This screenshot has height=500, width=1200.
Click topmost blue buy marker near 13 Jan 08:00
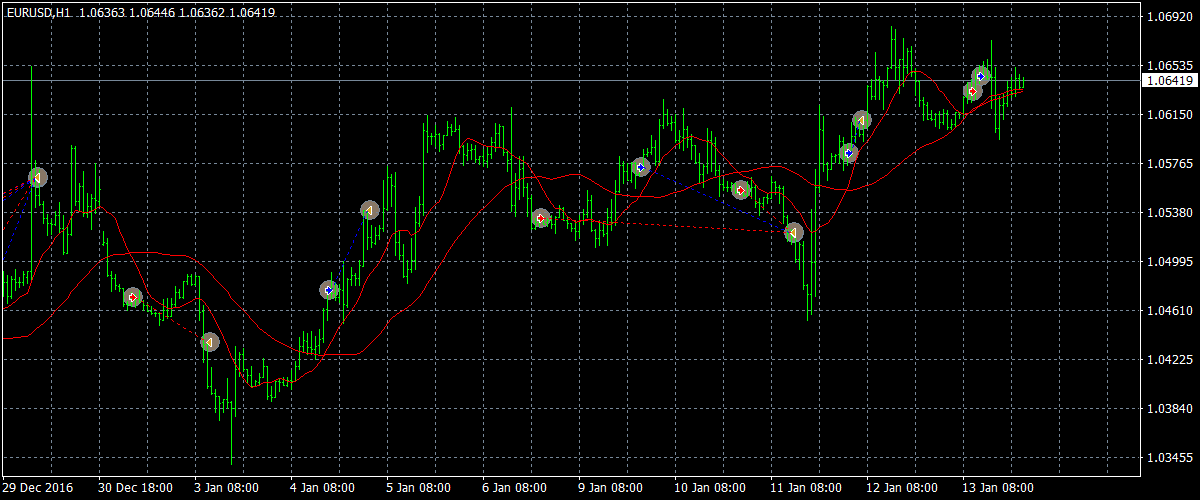tap(981, 76)
